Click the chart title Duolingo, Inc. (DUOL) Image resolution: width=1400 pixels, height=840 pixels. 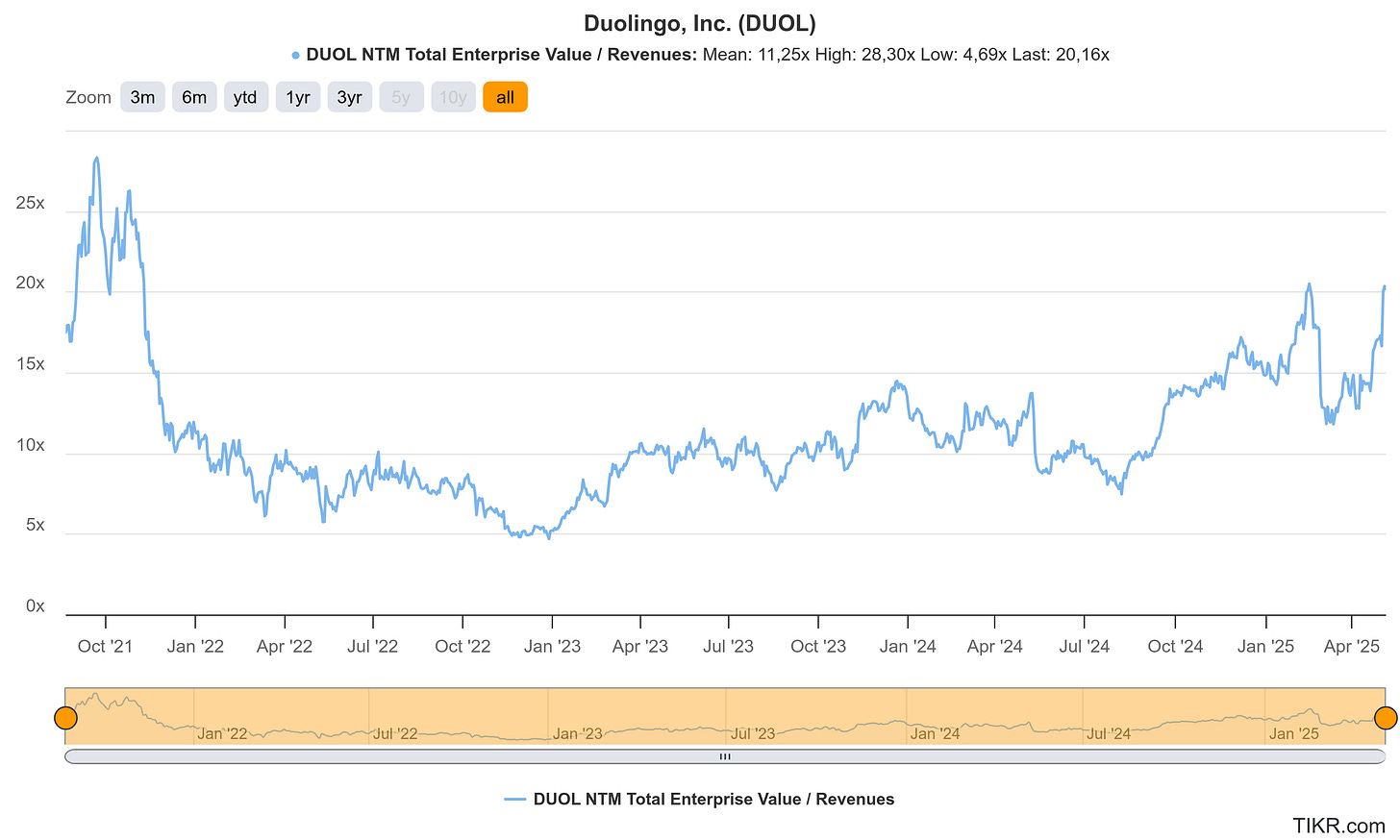700,23
